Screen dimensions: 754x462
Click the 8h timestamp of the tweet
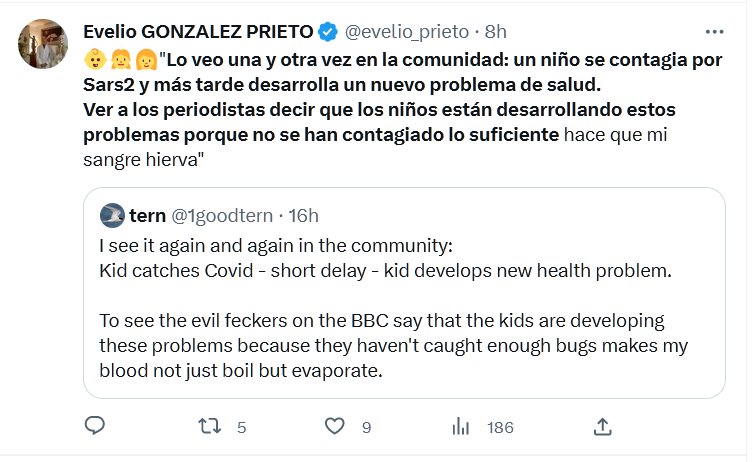[x=495, y=32]
